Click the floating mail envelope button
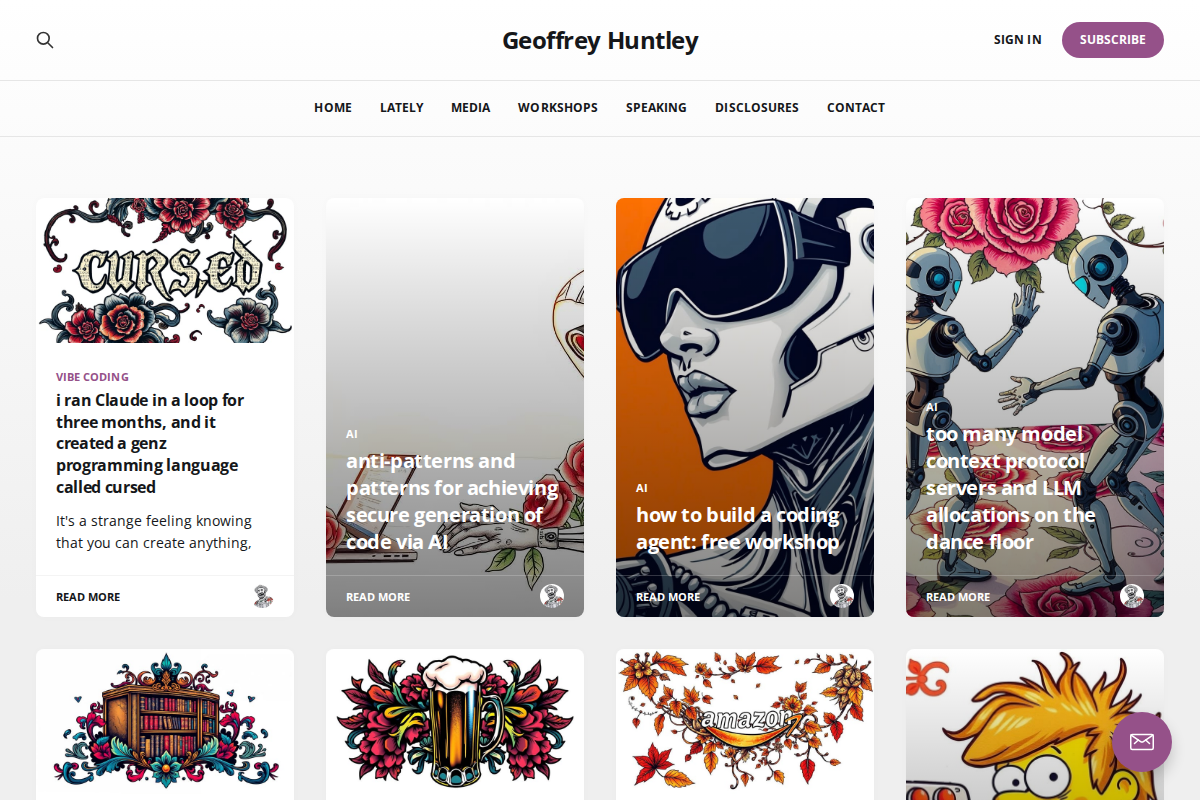1200x800 pixels. (x=1142, y=742)
